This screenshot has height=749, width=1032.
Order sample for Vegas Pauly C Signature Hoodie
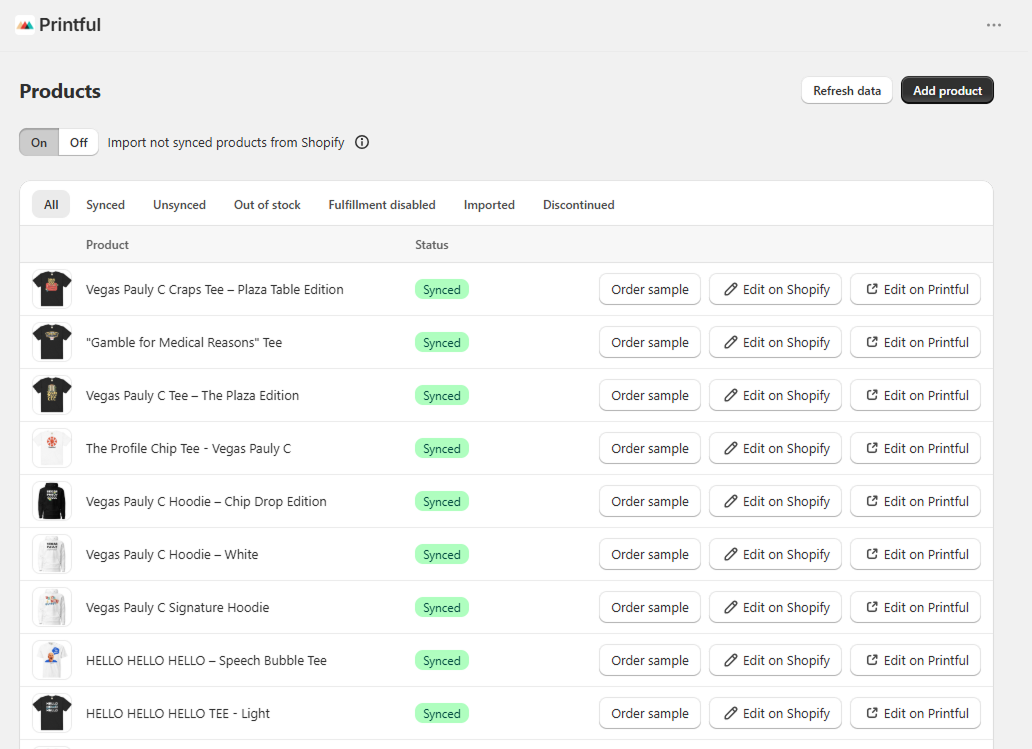(650, 607)
